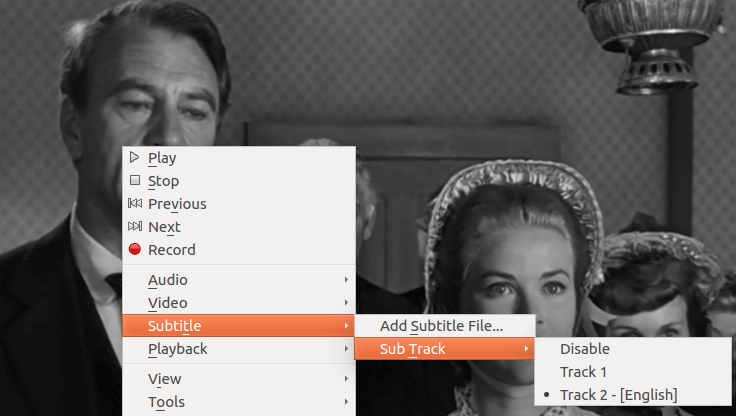Click the Audio menu label
Viewport: 736px width, 416px height.
coord(167,280)
